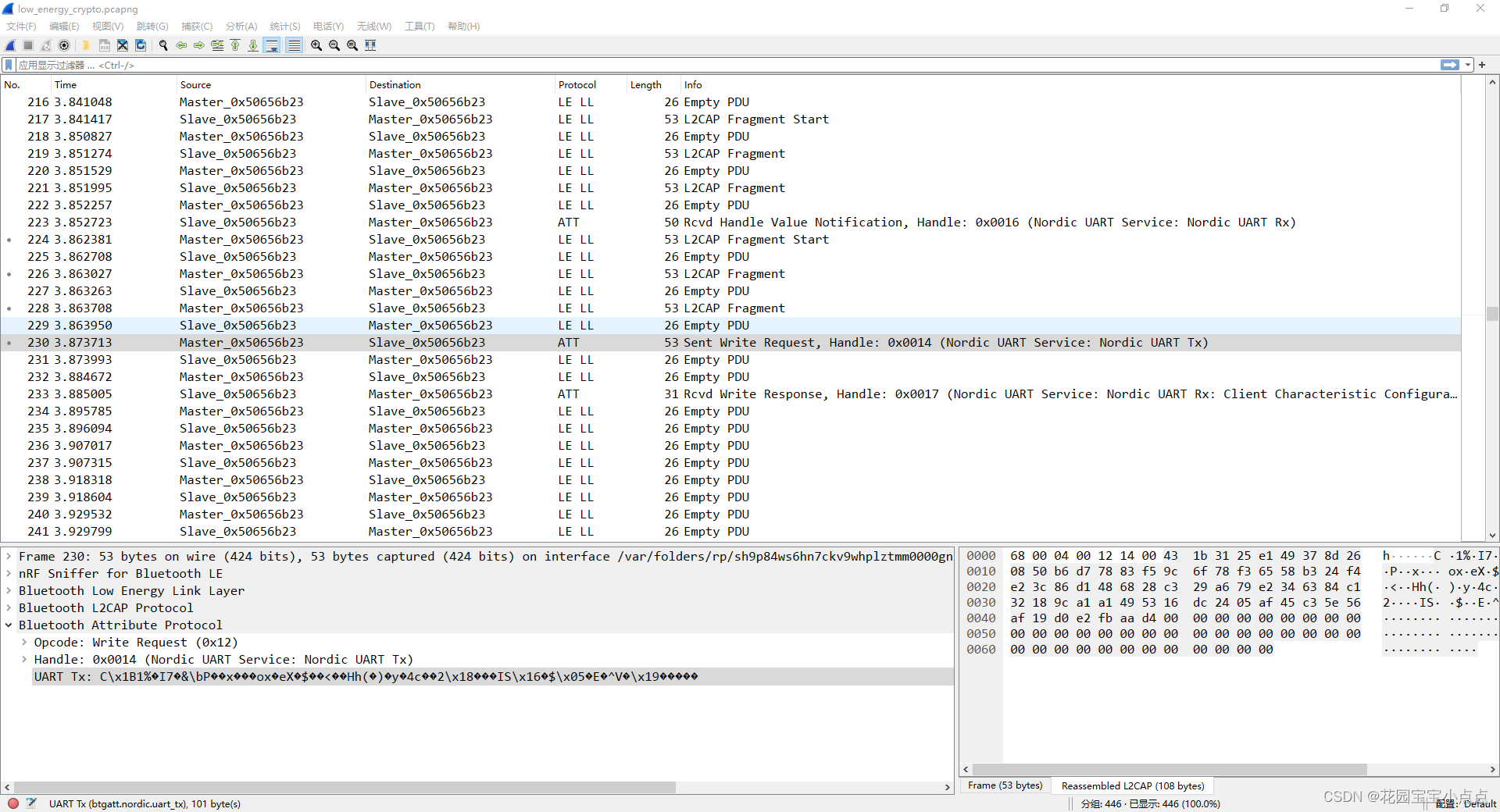
Task: Go forward with the right green arrow
Action: [x=199, y=45]
